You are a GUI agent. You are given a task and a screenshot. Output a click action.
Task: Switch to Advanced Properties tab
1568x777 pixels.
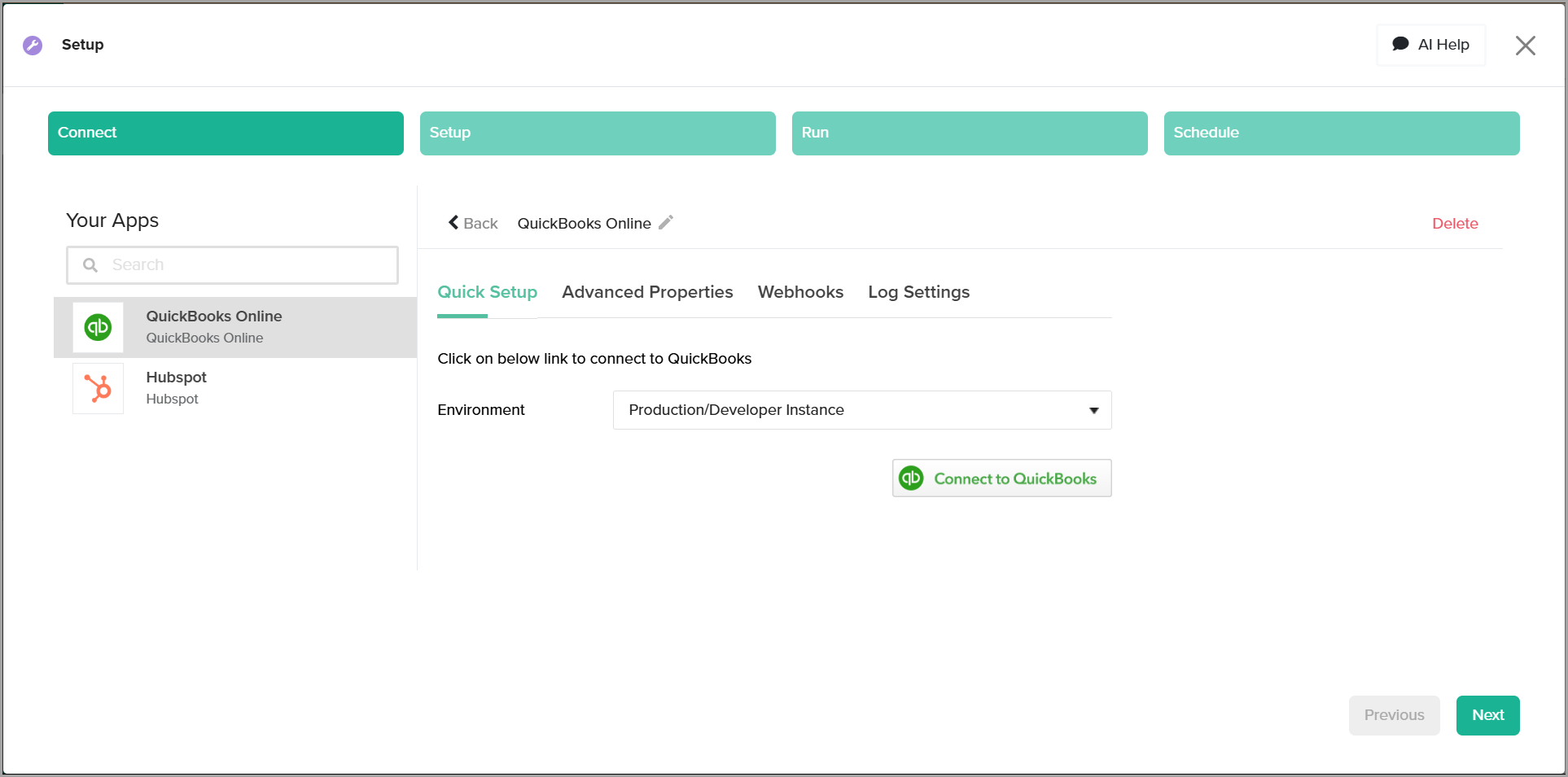[646, 292]
